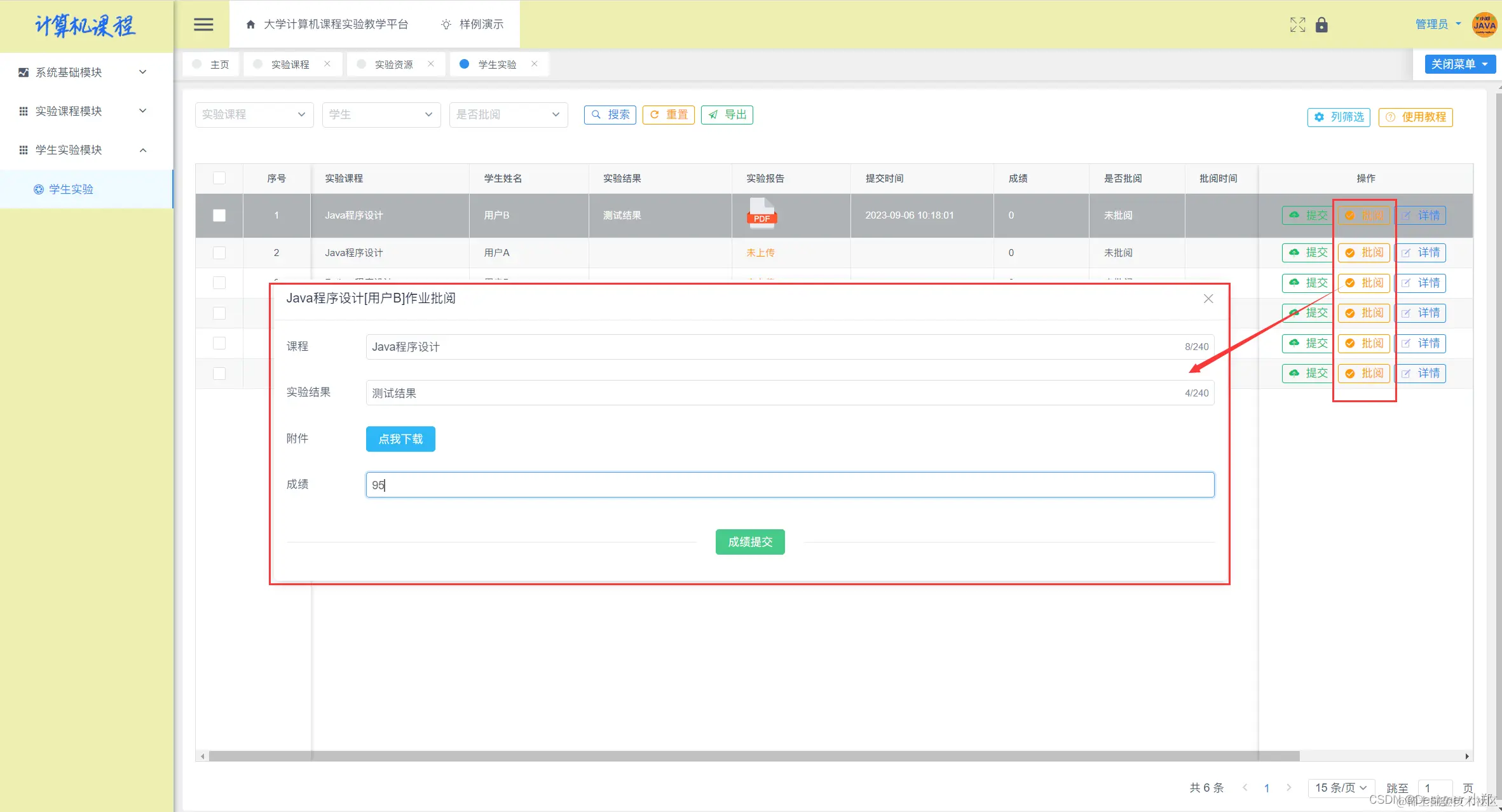Click the horizontal table scrollbar
The width and height of the screenshot is (1502, 812).
tap(753, 756)
